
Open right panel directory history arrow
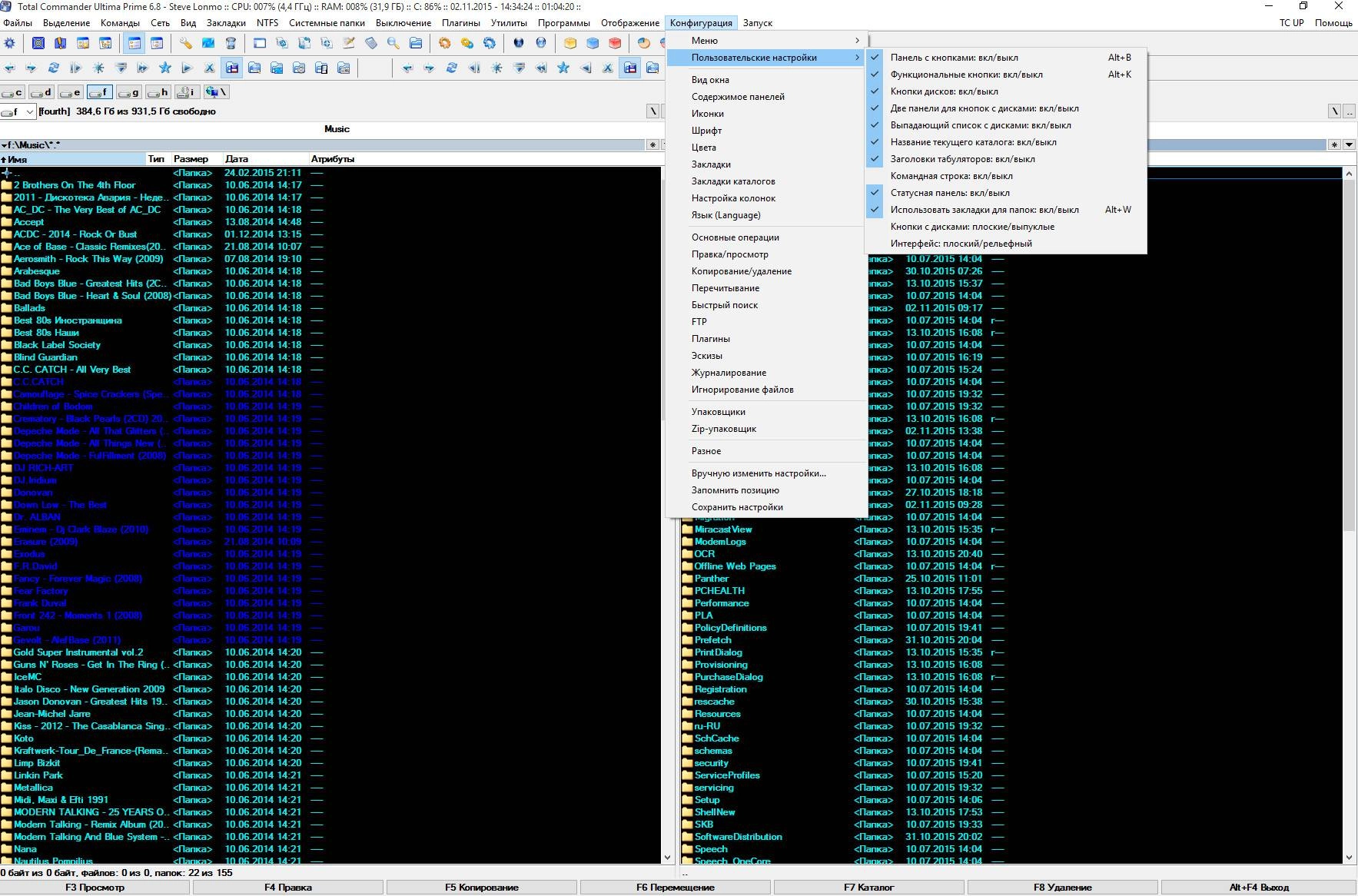(x=1350, y=144)
